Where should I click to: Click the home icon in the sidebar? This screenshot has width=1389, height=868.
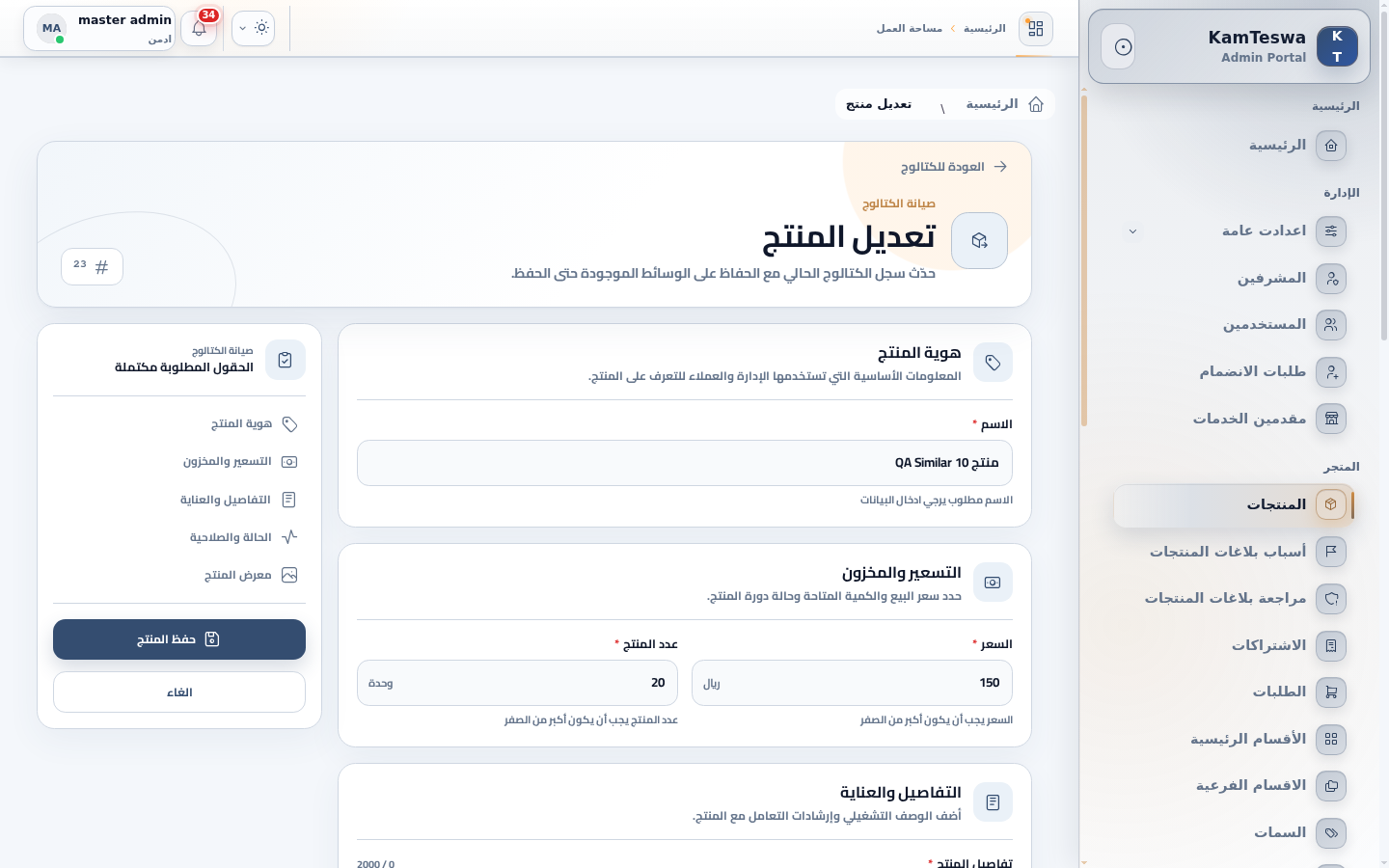pos(1331,146)
